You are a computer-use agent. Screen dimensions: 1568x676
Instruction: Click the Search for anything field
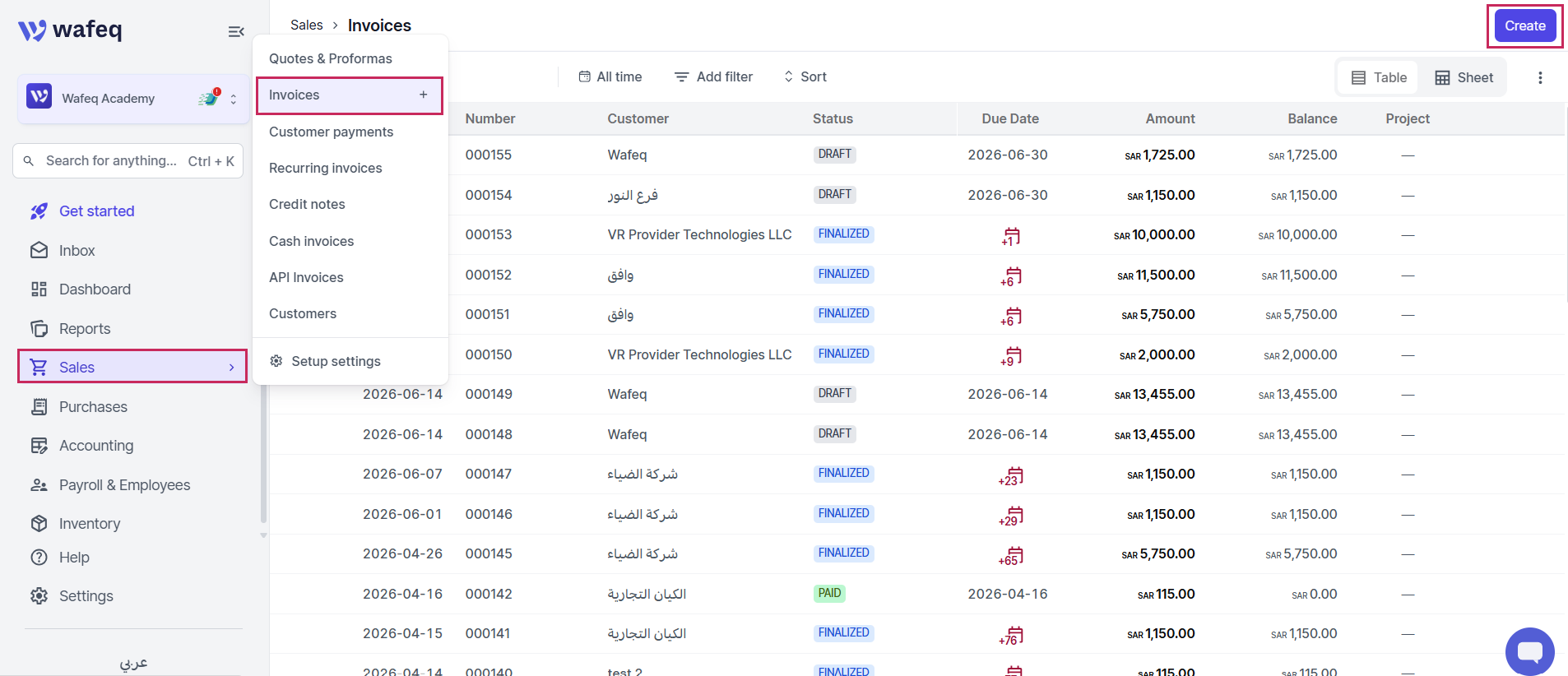coord(128,161)
